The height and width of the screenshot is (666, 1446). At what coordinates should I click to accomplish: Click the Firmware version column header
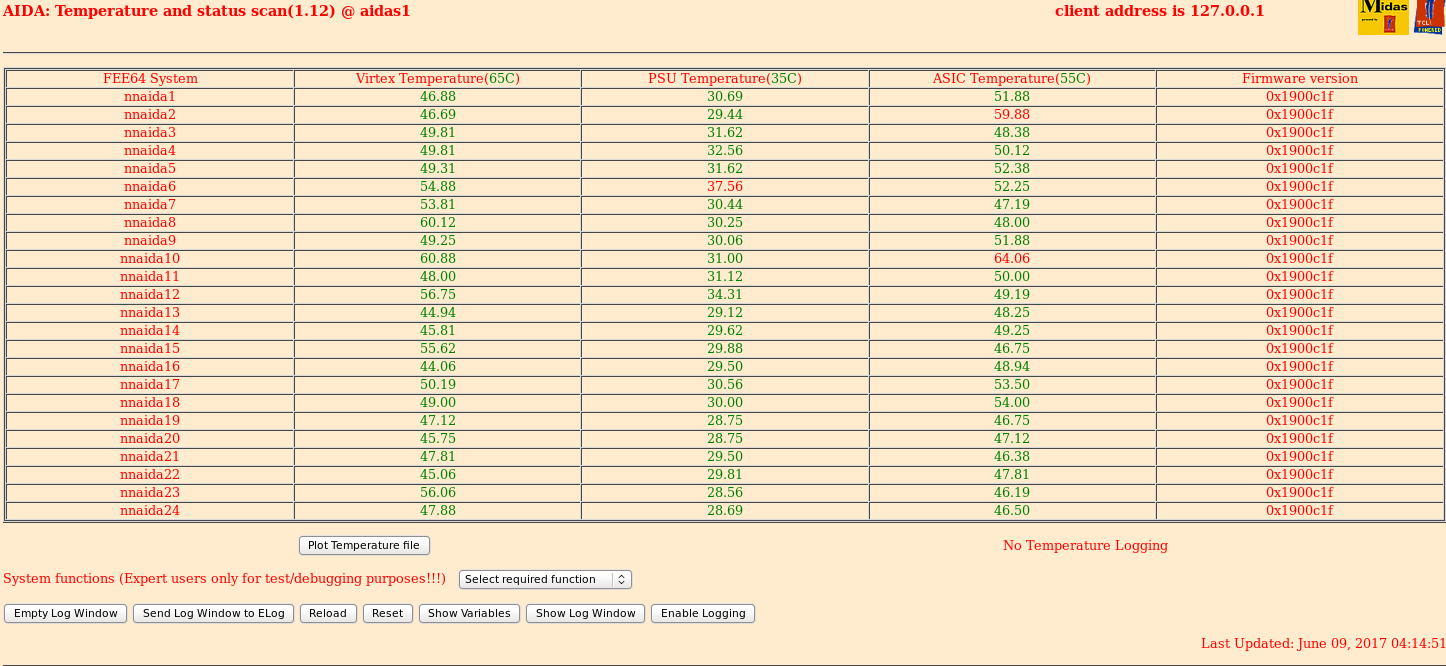tap(1300, 79)
